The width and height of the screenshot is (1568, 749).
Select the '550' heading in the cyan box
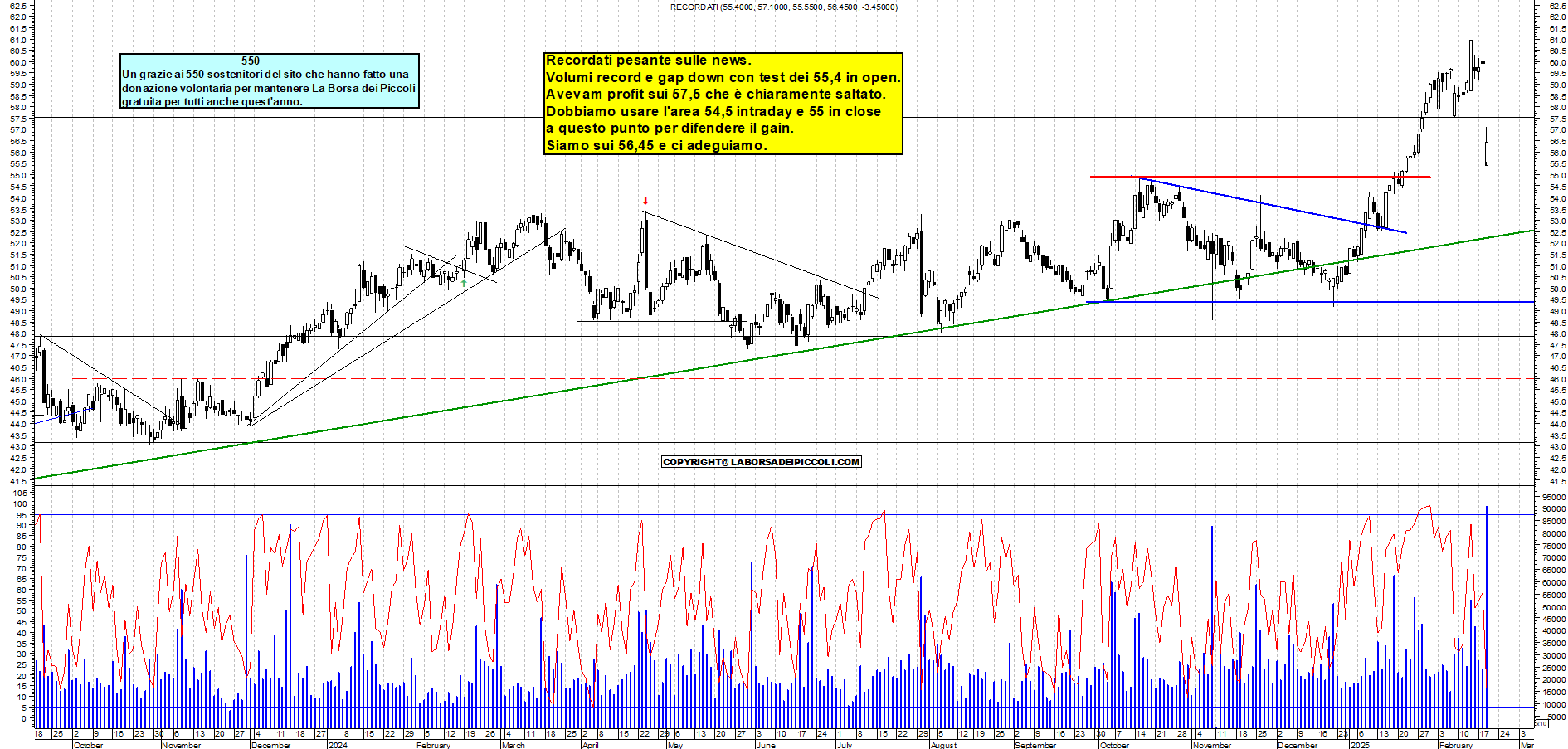(x=251, y=61)
